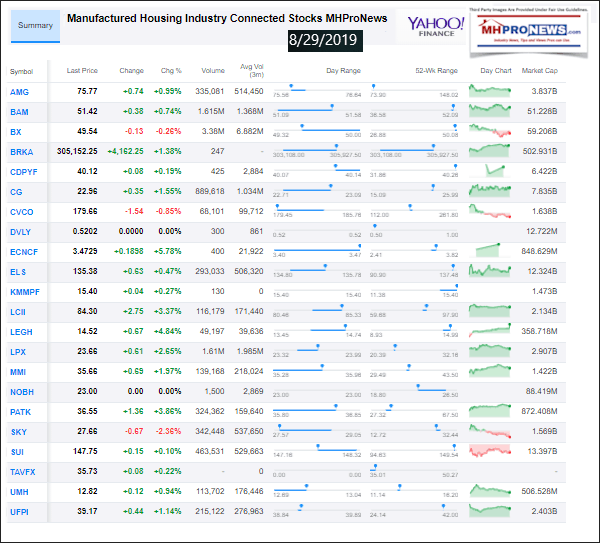The width and height of the screenshot is (600, 543).
Task: Open the BAM stock symbol link
Action: (19, 112)
